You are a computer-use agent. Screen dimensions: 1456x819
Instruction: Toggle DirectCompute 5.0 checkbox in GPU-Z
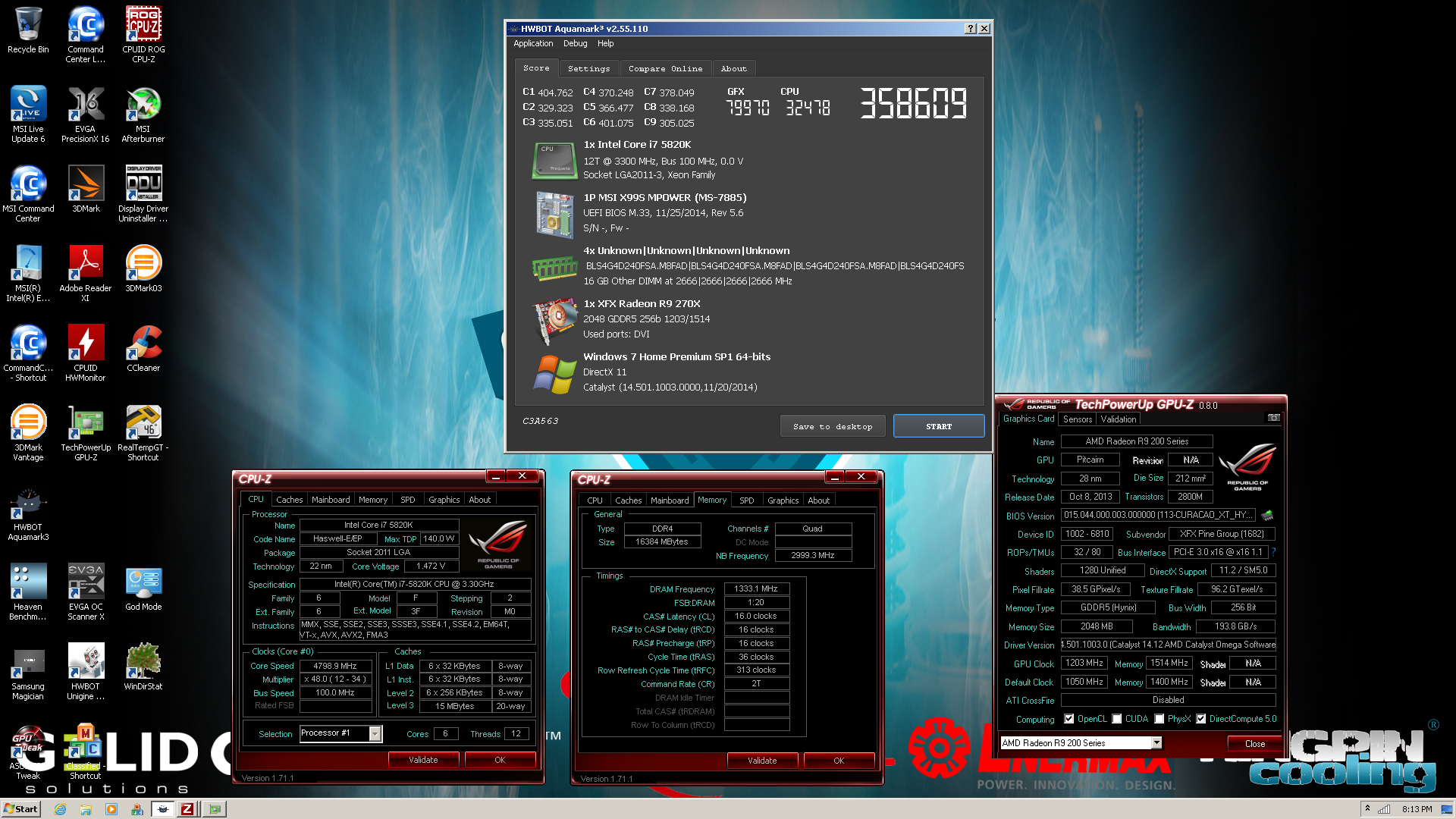coord(1201,719)
